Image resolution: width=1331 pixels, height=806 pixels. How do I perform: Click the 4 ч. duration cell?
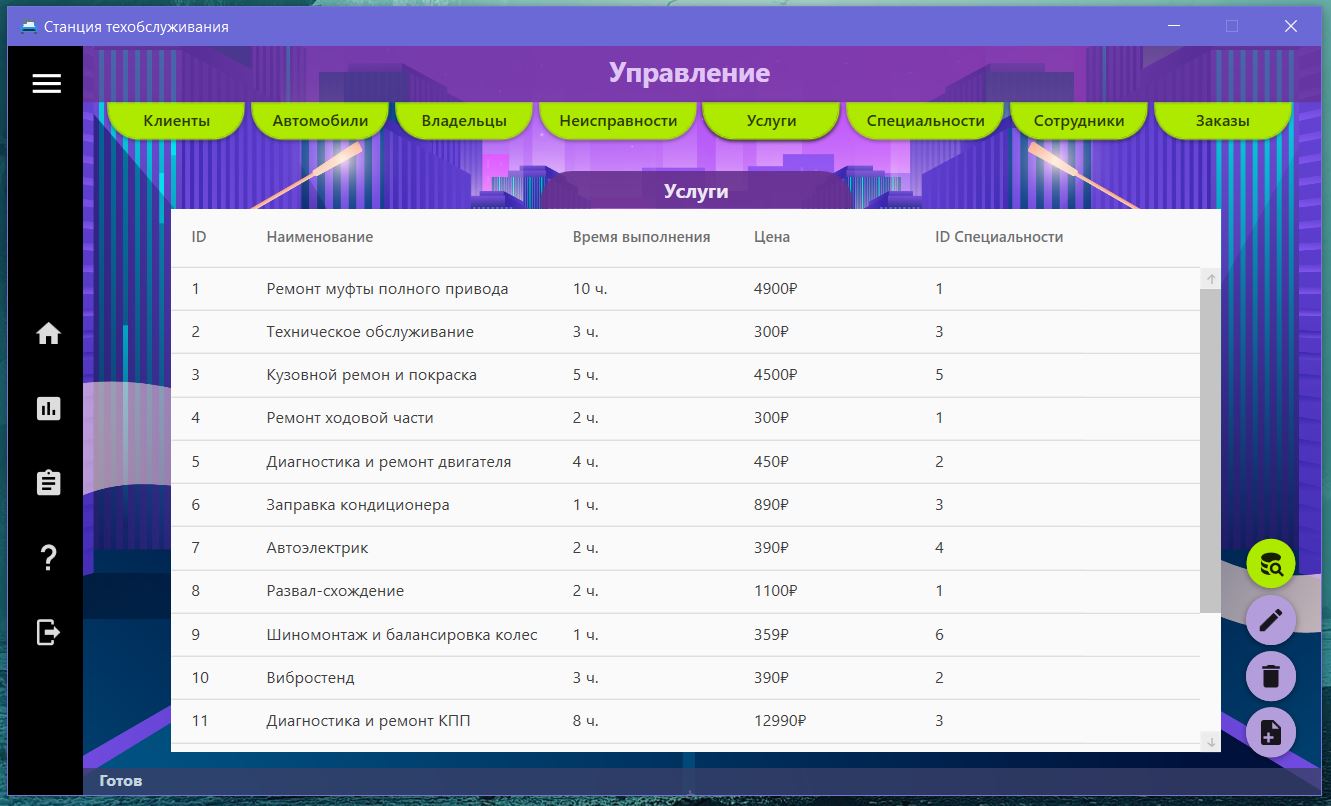(x=586, y=462)
